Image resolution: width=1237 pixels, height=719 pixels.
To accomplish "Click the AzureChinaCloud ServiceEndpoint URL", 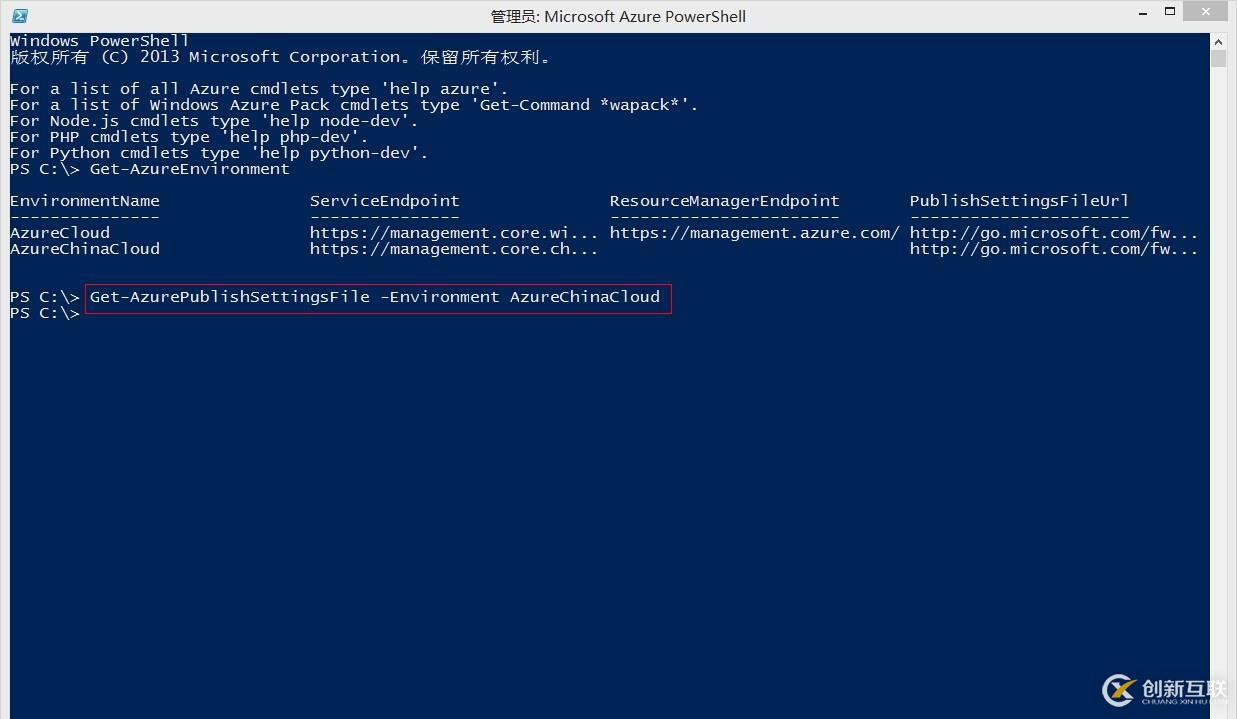I will point(454,249).
